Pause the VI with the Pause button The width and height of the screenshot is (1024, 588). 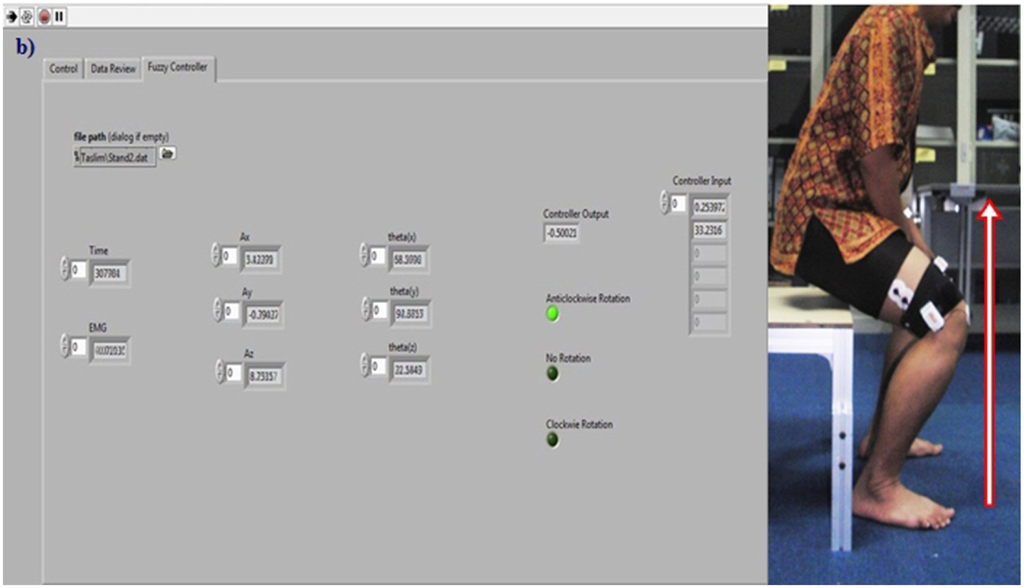tap(59, 16)
